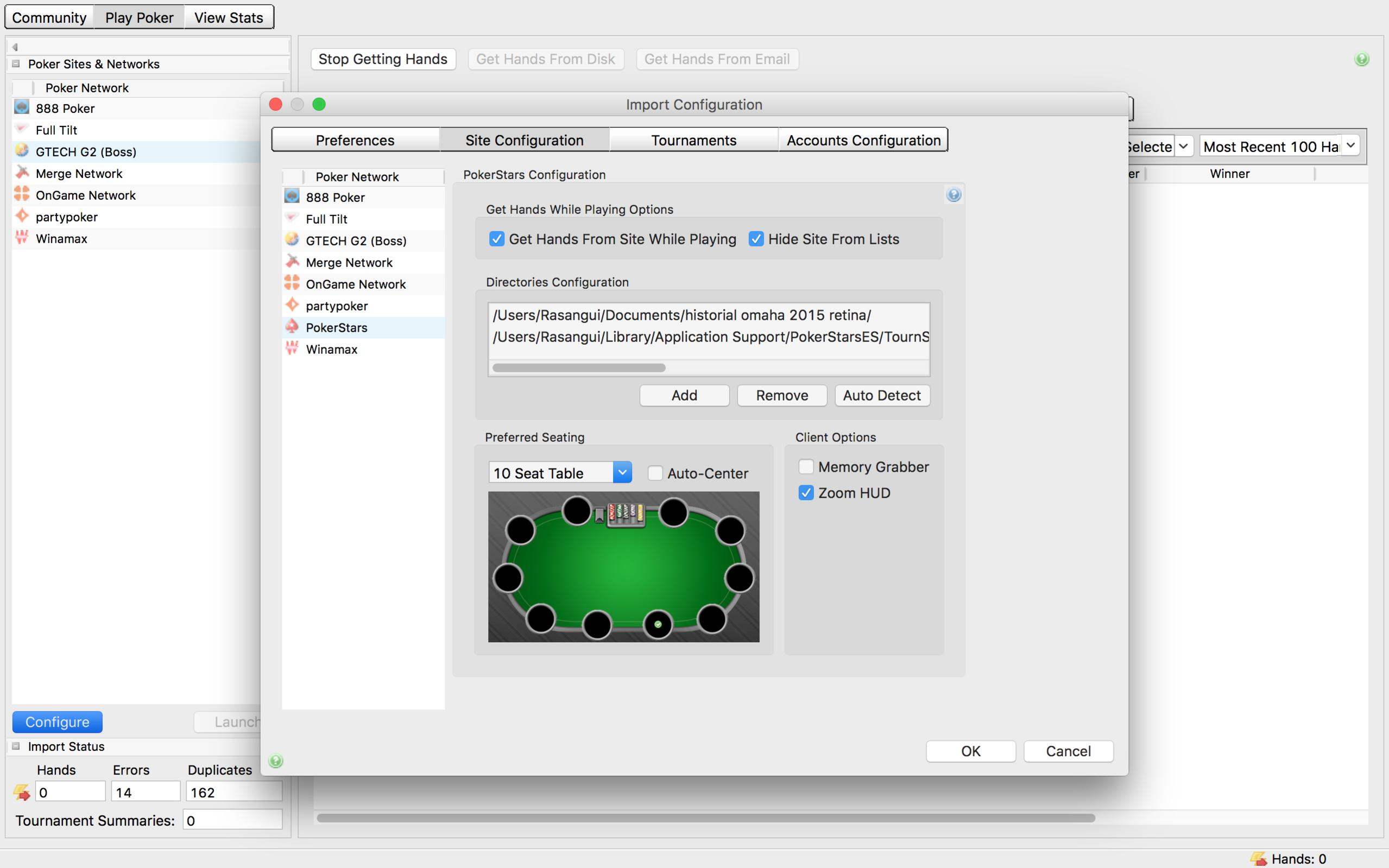Select the seat marked with green check
This screenshot has width=1389, height=868.
click(x=658, y=624)
